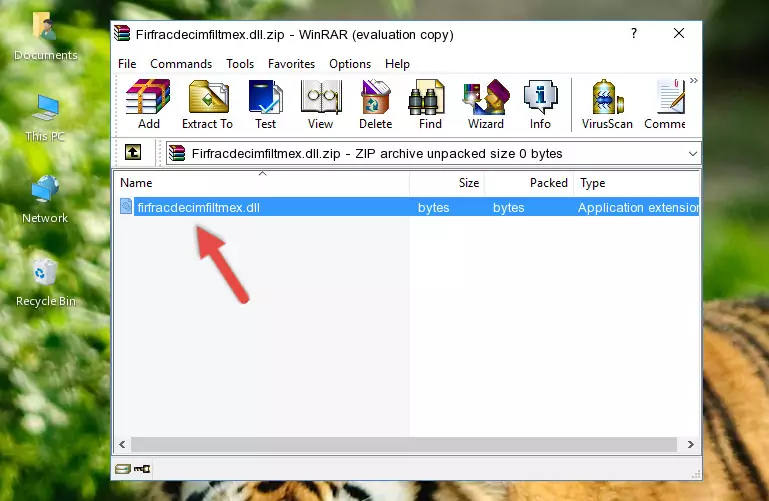Open the Network desktop icon
The height and width of the screenshot is (501, 769).
[45, 200]
